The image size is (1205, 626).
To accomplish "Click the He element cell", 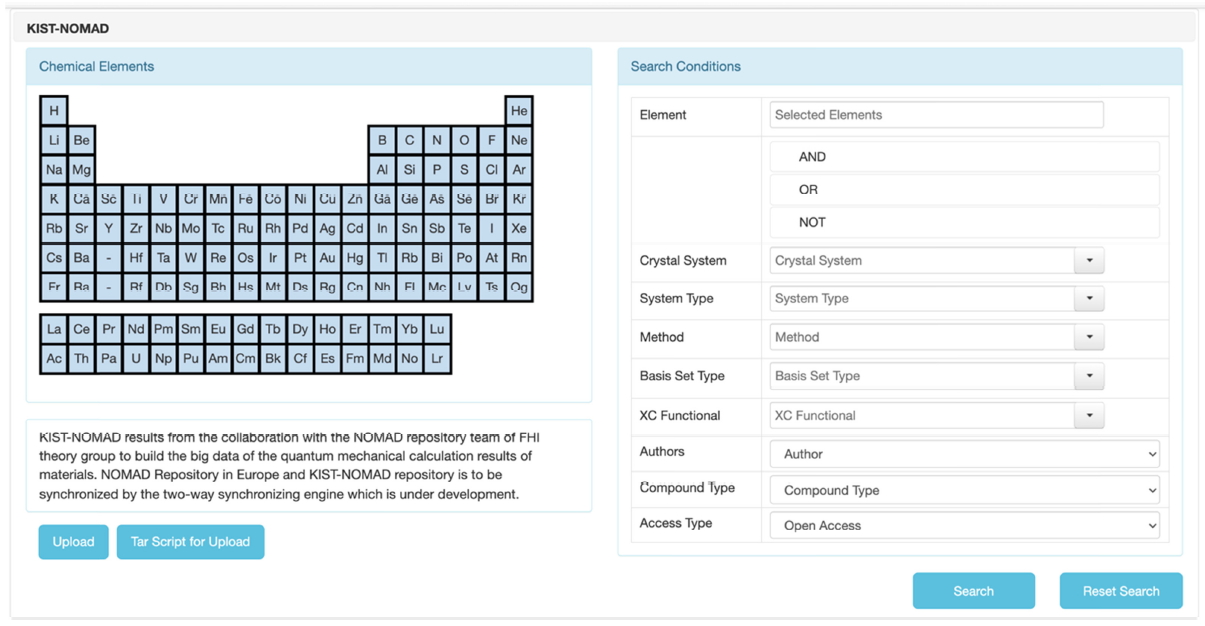I will coord(518,111).
